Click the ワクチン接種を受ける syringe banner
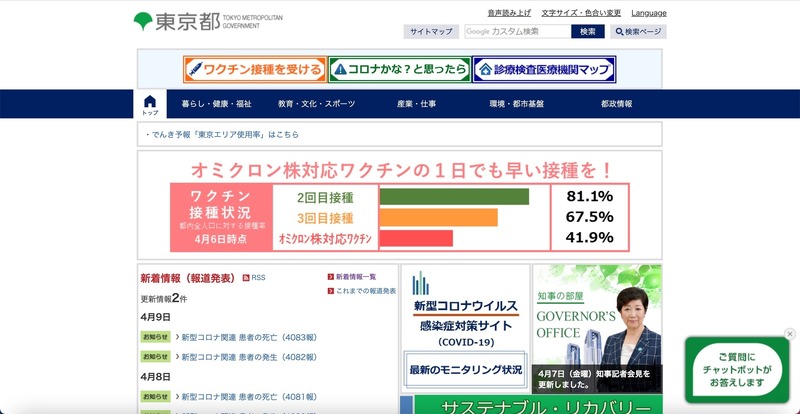The image size is (800, 414). coord(254,70)
